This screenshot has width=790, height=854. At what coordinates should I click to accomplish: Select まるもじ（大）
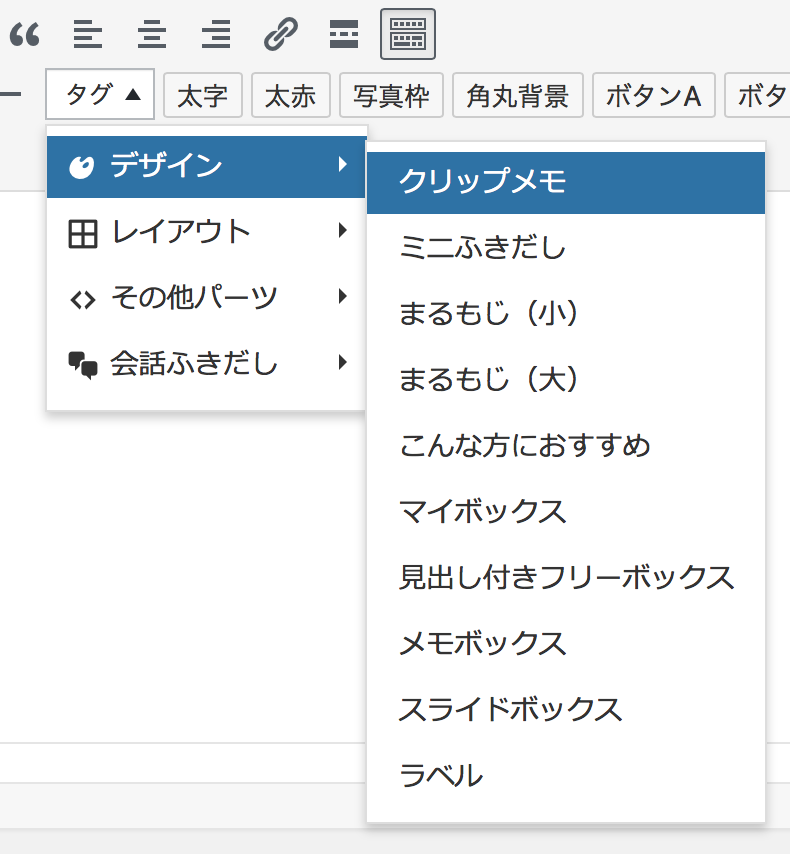click(566, 379)
